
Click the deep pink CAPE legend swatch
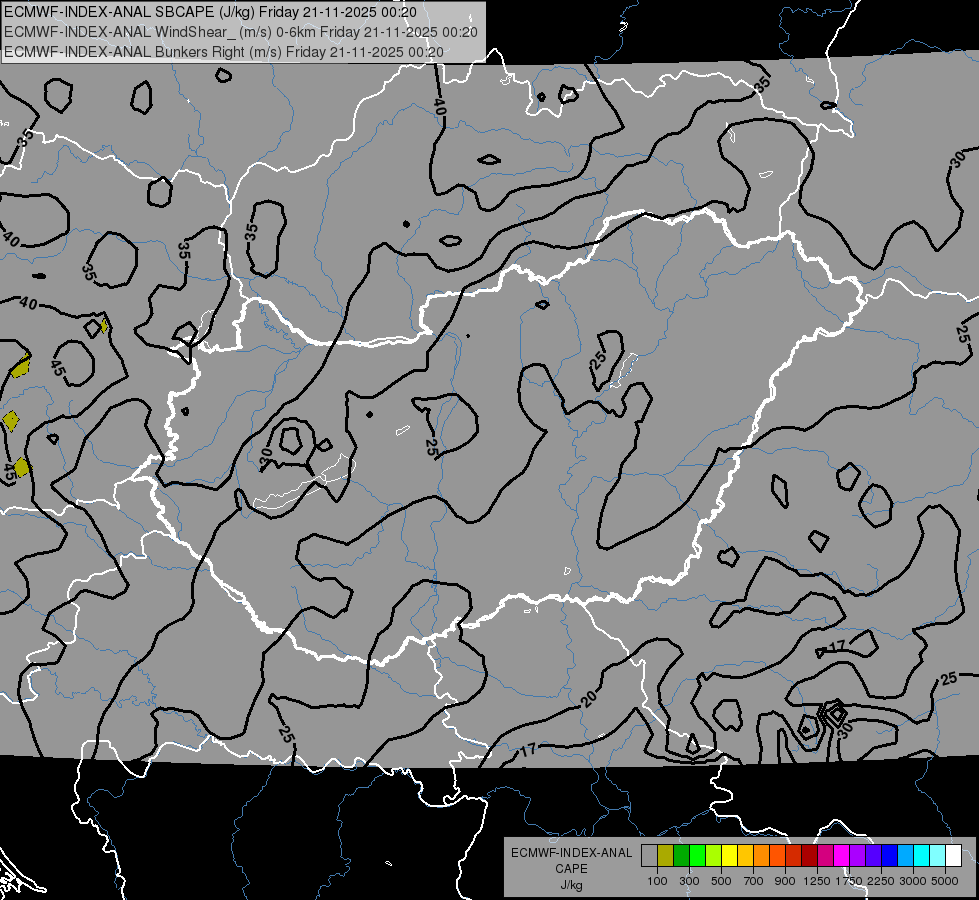(x=825, y=856)
